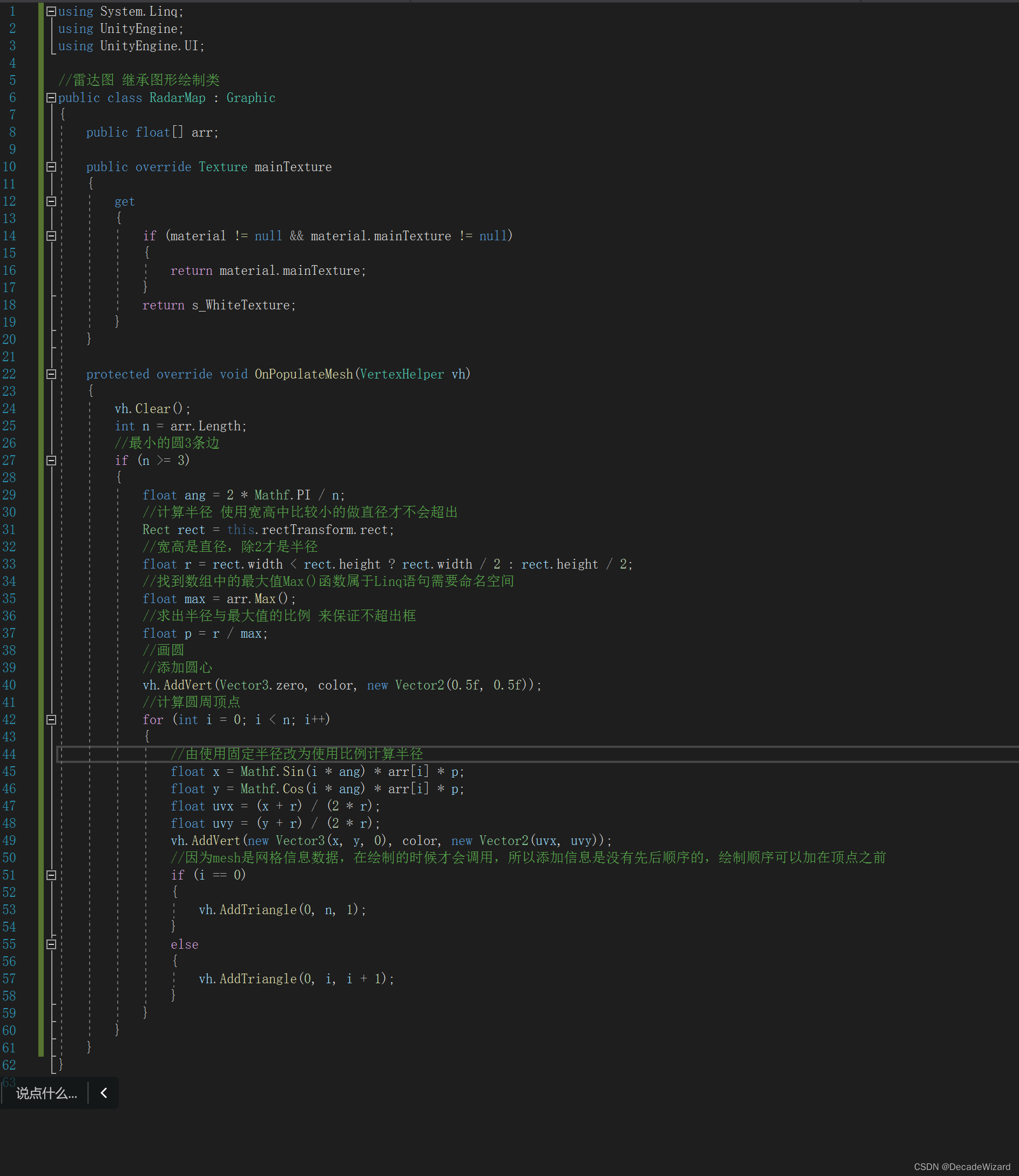The image size is (1019, 1176).
Task: Click vh.AddTriangle(0, n, 1) statement
Action: [x=282, y=910]
